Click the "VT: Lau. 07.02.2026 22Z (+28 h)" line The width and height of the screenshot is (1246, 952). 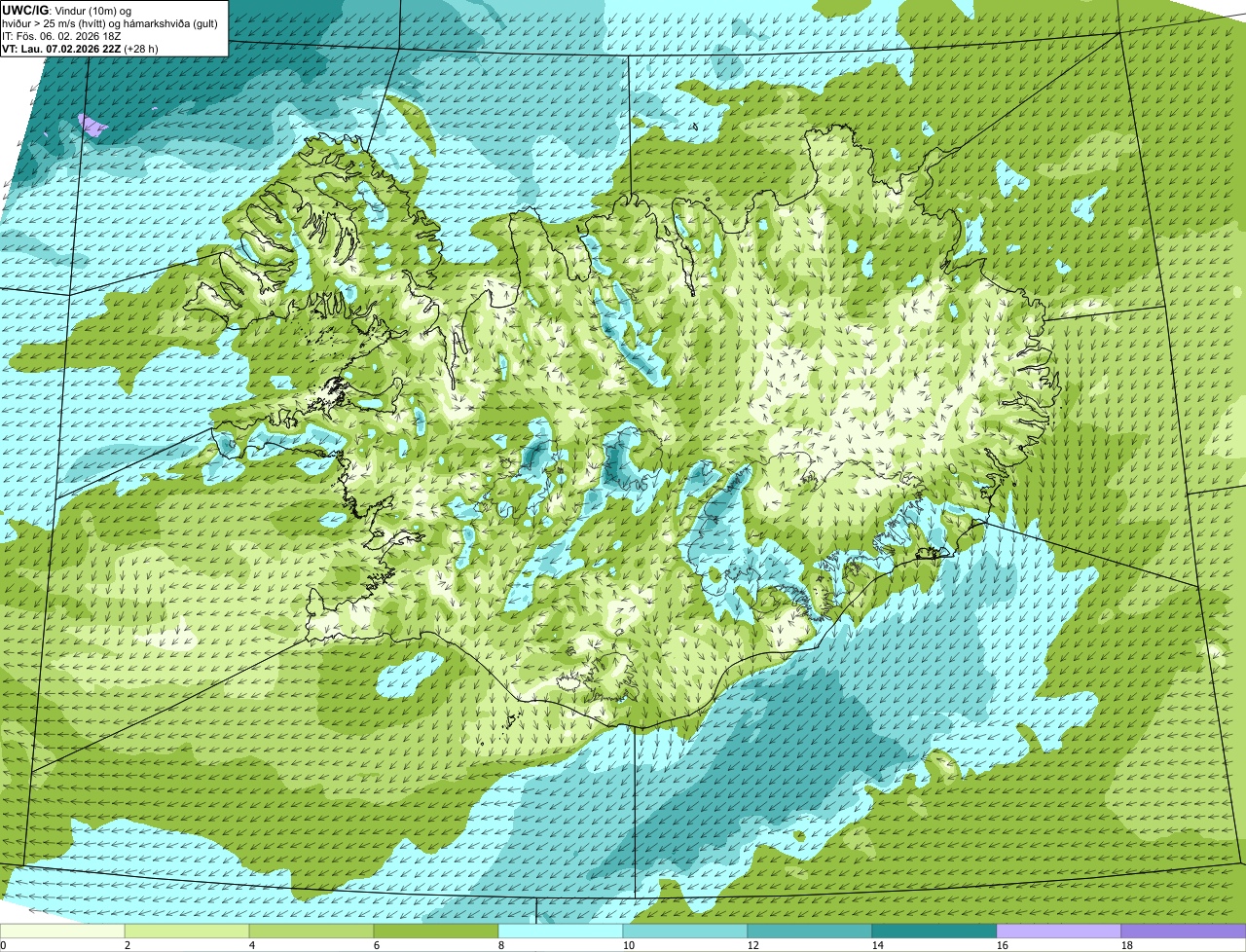(x=80, y=48)
